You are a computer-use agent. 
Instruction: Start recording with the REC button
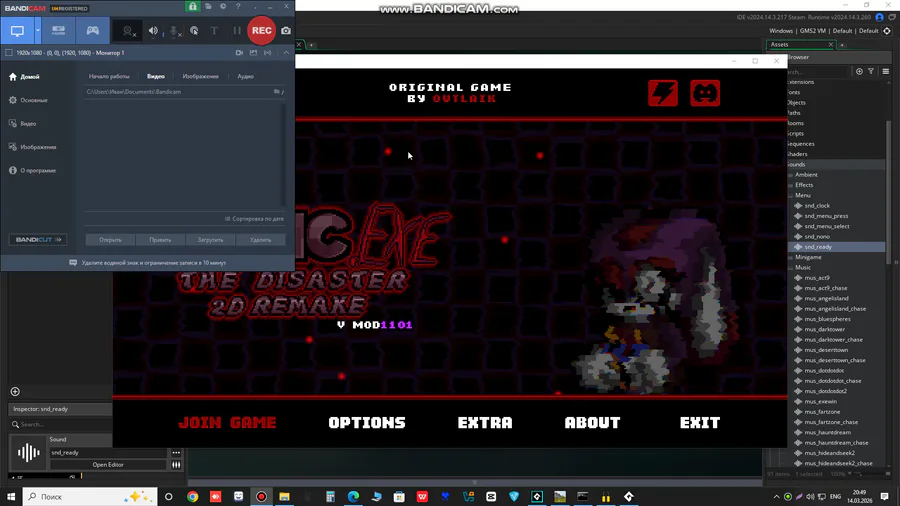coord(261,31)
